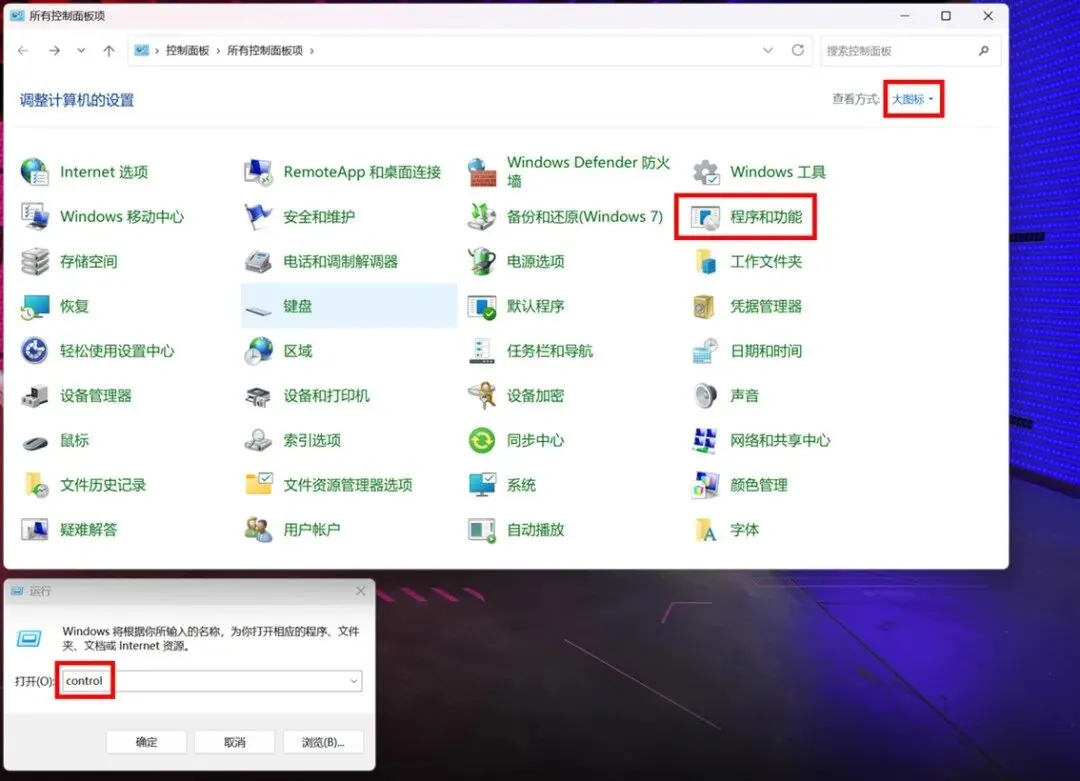Open the 颜色管理 icon
1080x781 pixels.
705,485
